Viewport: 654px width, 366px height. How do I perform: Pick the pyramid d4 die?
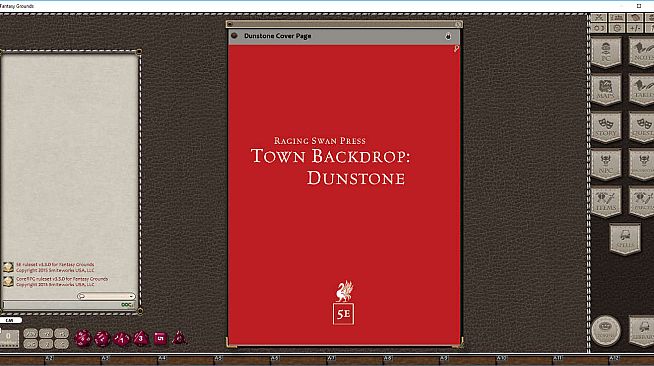tap(179, 338)
